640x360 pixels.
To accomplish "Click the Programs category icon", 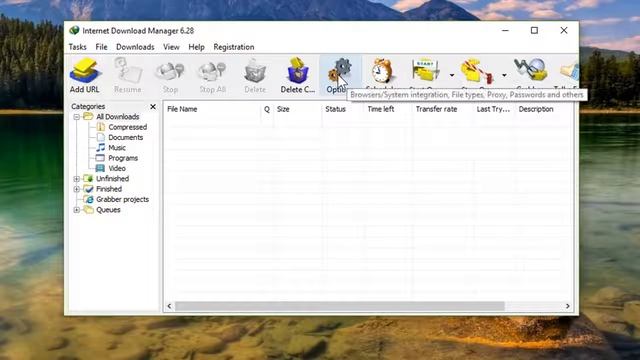I will (100, 158).
